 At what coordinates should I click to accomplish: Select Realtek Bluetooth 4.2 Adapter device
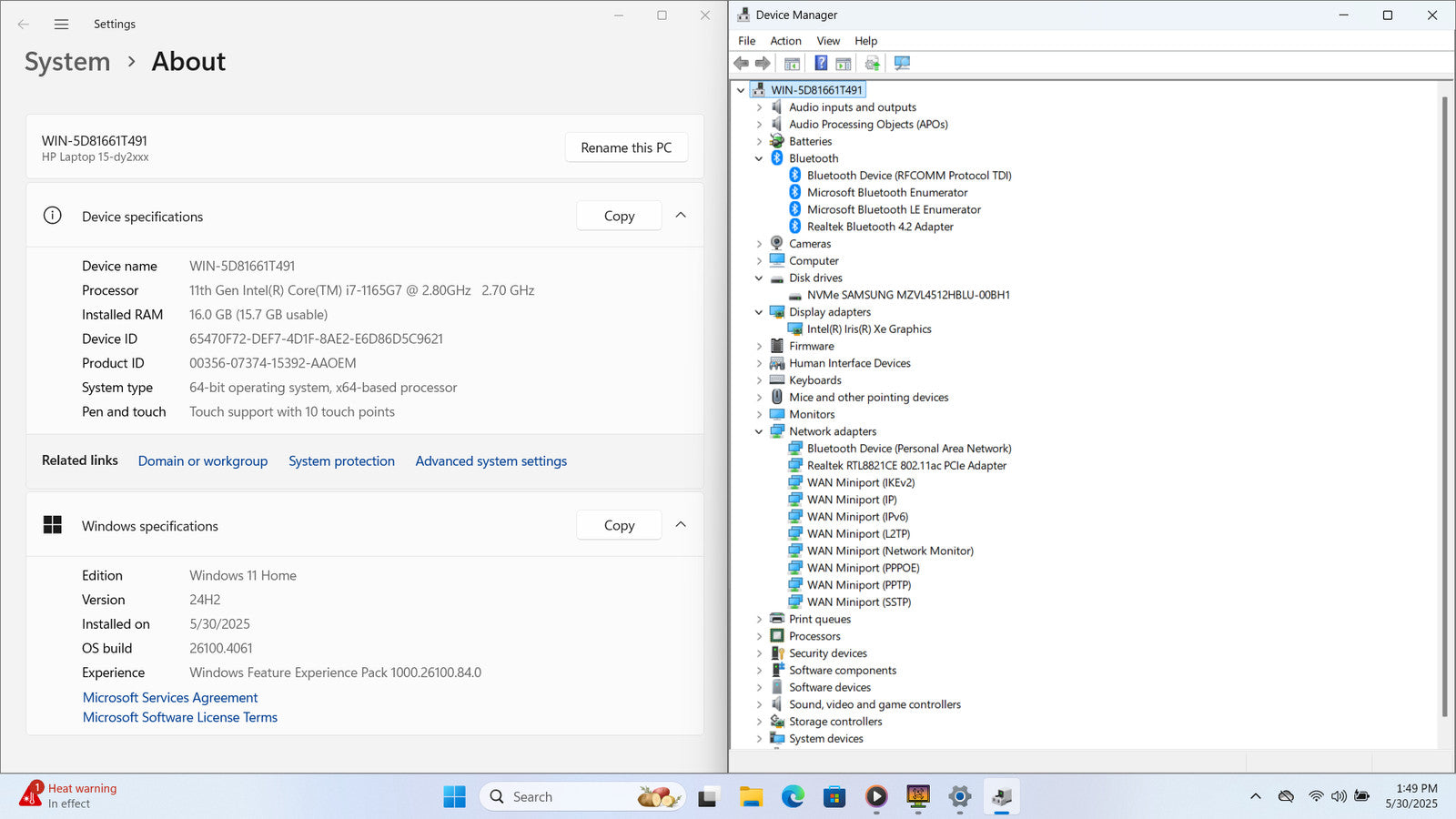880,227
